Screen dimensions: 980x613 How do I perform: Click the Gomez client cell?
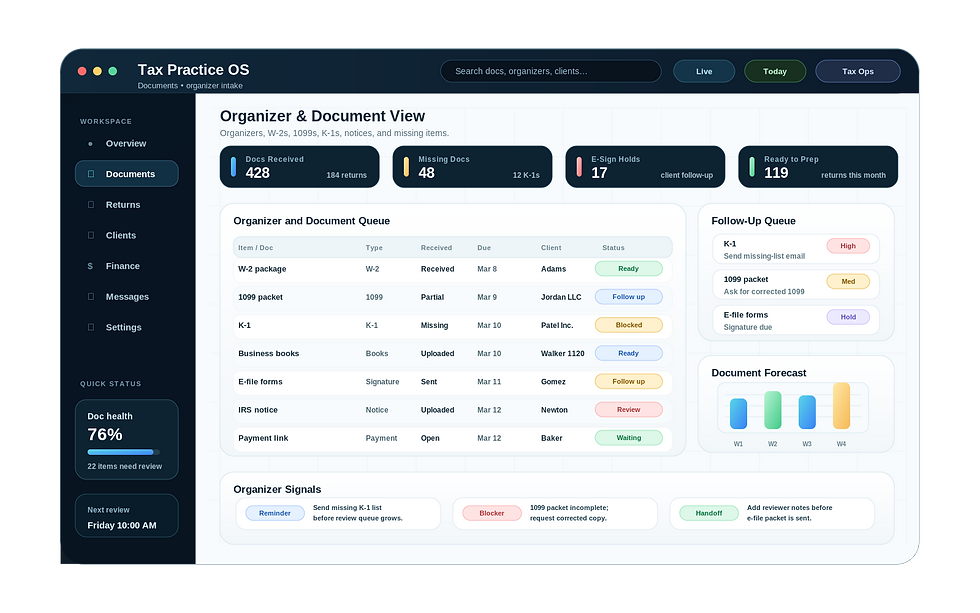553,381
